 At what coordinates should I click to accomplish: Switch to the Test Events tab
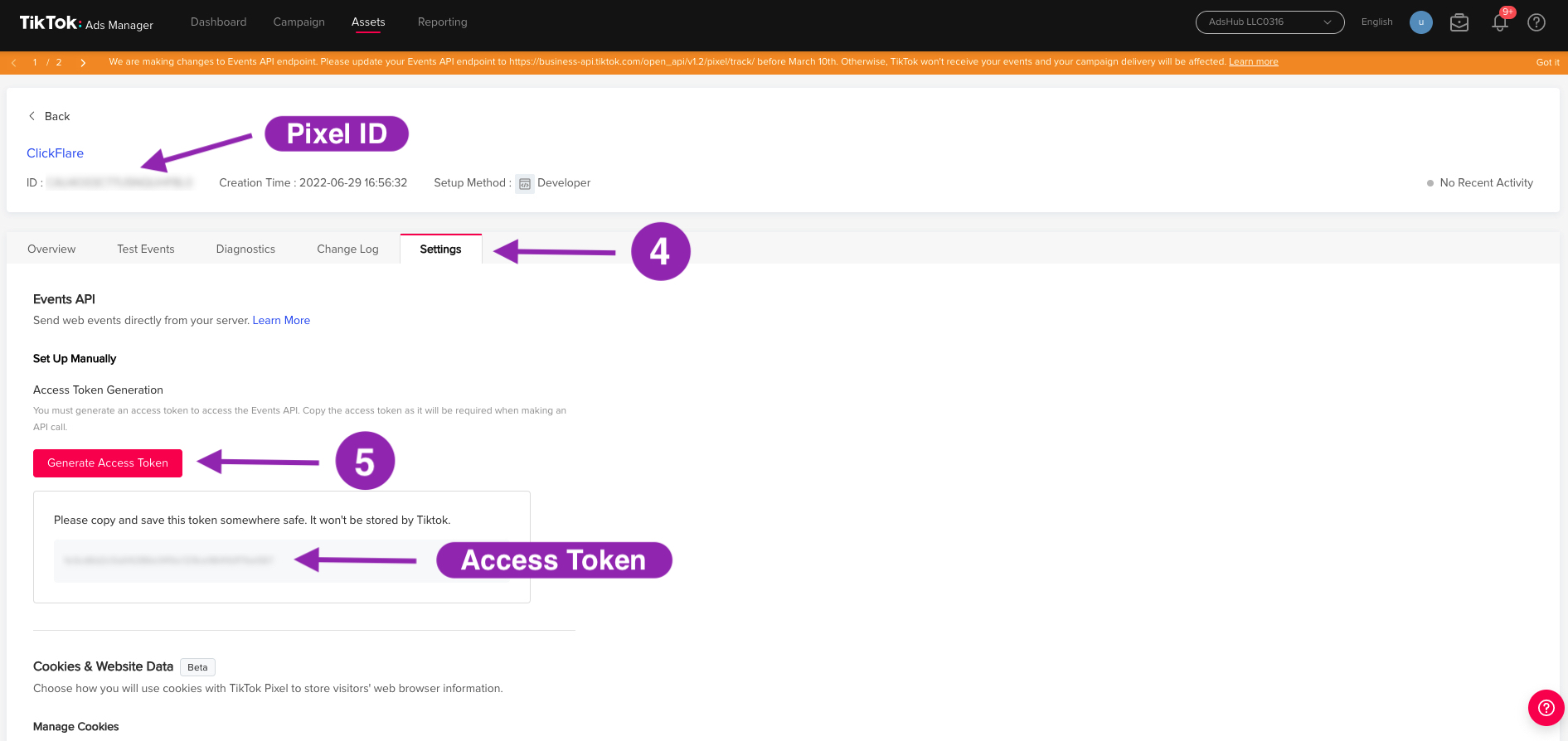[x=146, y=249]
